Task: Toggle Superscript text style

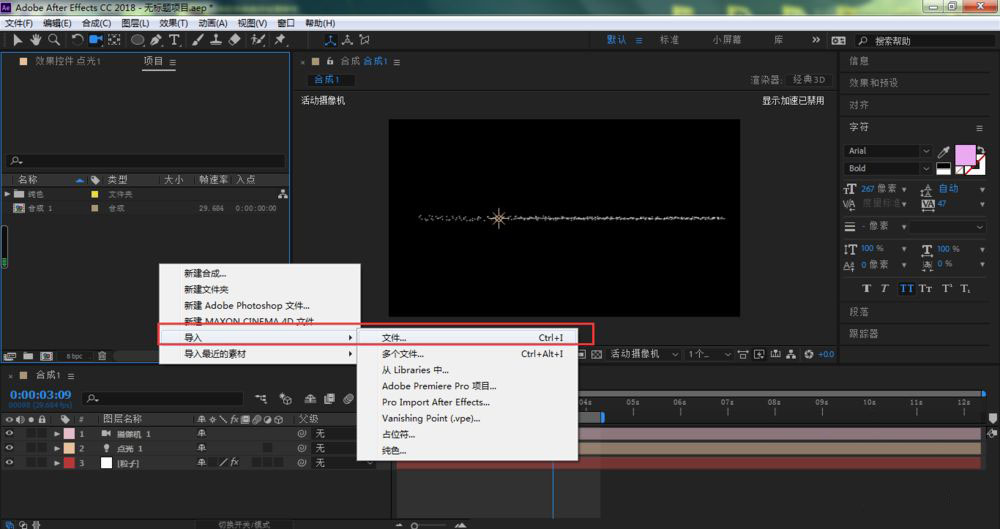Action: 946,288
